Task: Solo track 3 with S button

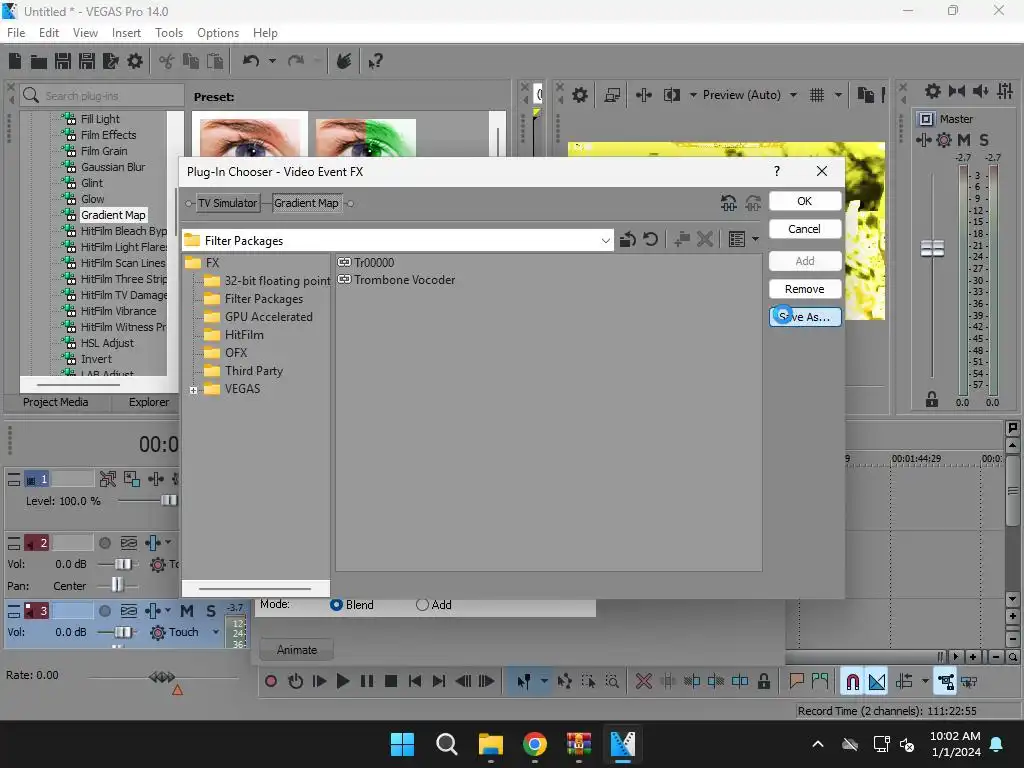Action: tap(211, 611)
